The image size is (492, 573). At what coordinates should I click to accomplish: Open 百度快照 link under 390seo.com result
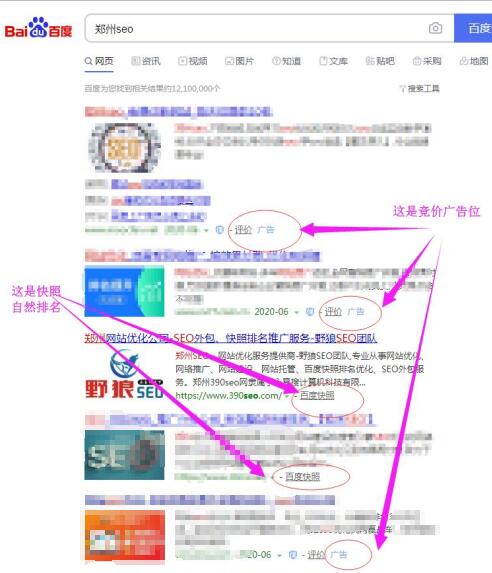[x=317, y=395]
